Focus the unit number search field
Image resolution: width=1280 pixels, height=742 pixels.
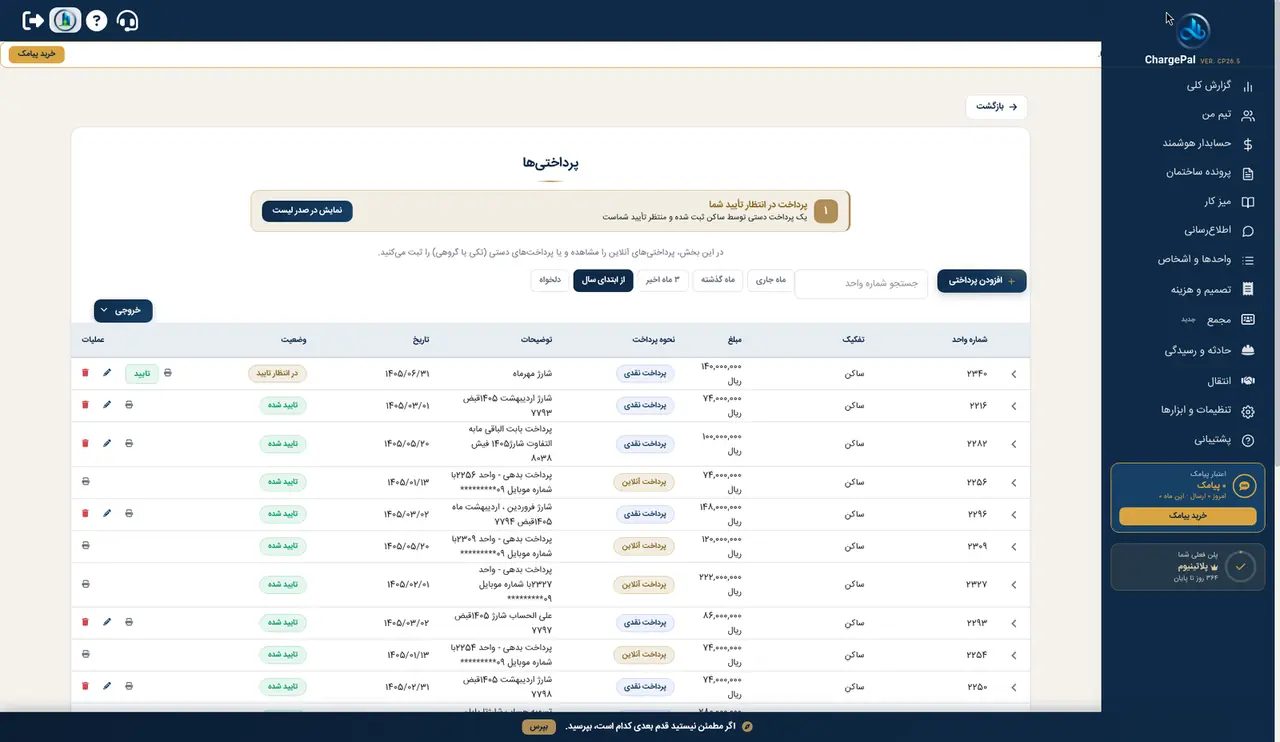861,283
